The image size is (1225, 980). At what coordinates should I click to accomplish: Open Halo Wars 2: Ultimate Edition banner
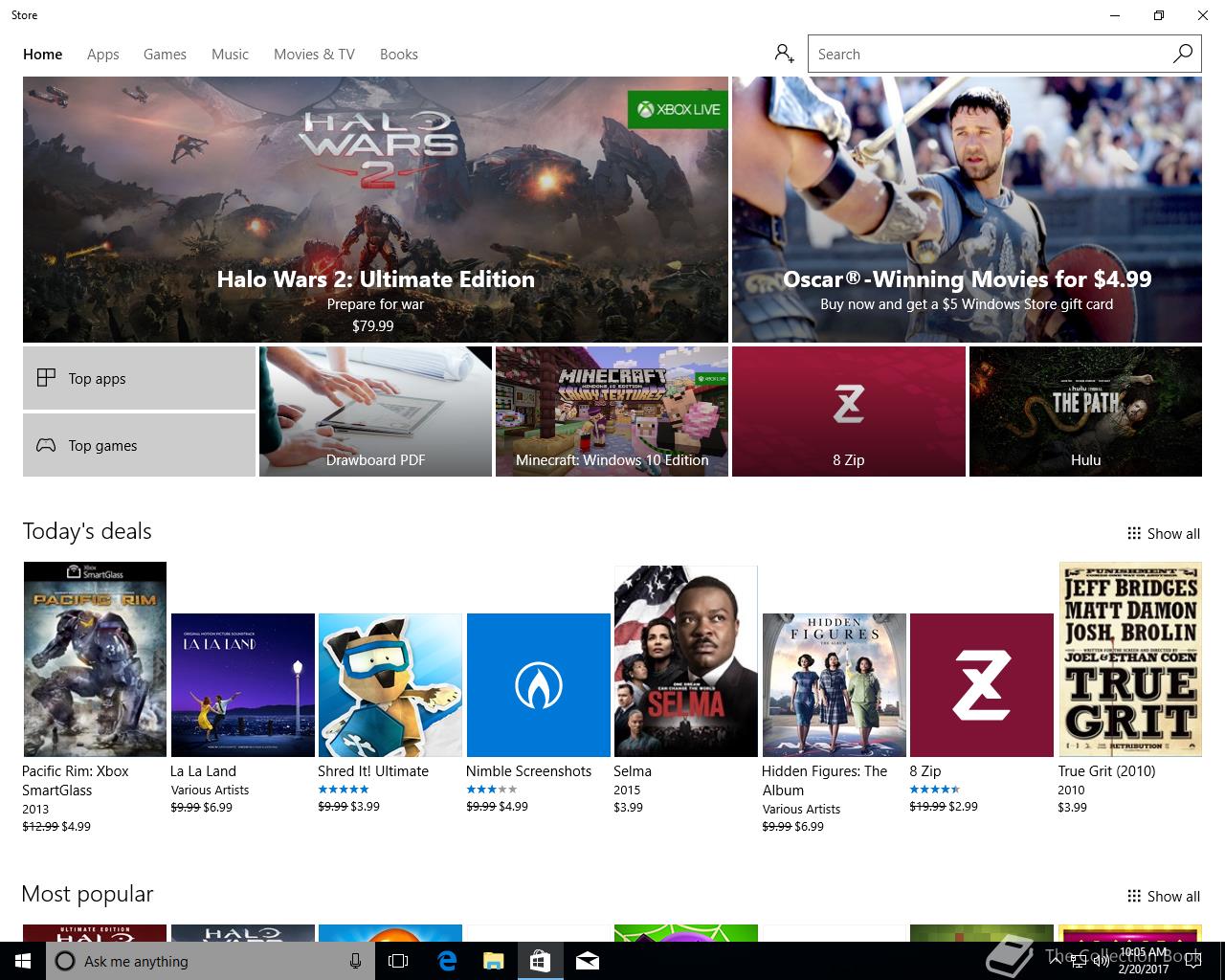(x=375, y=210)
